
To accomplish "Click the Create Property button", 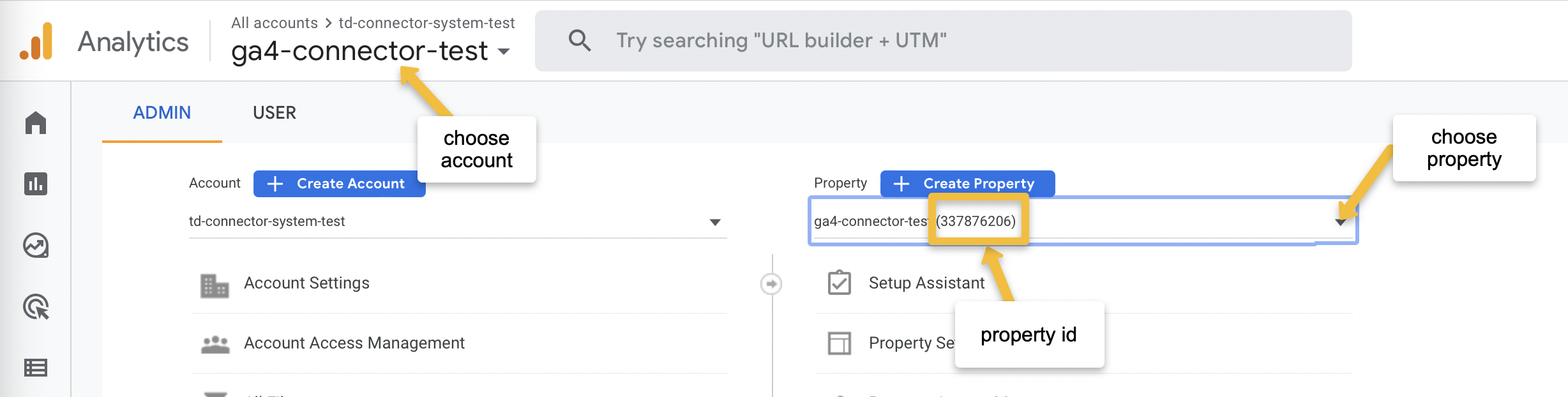I will pos(967,184).
